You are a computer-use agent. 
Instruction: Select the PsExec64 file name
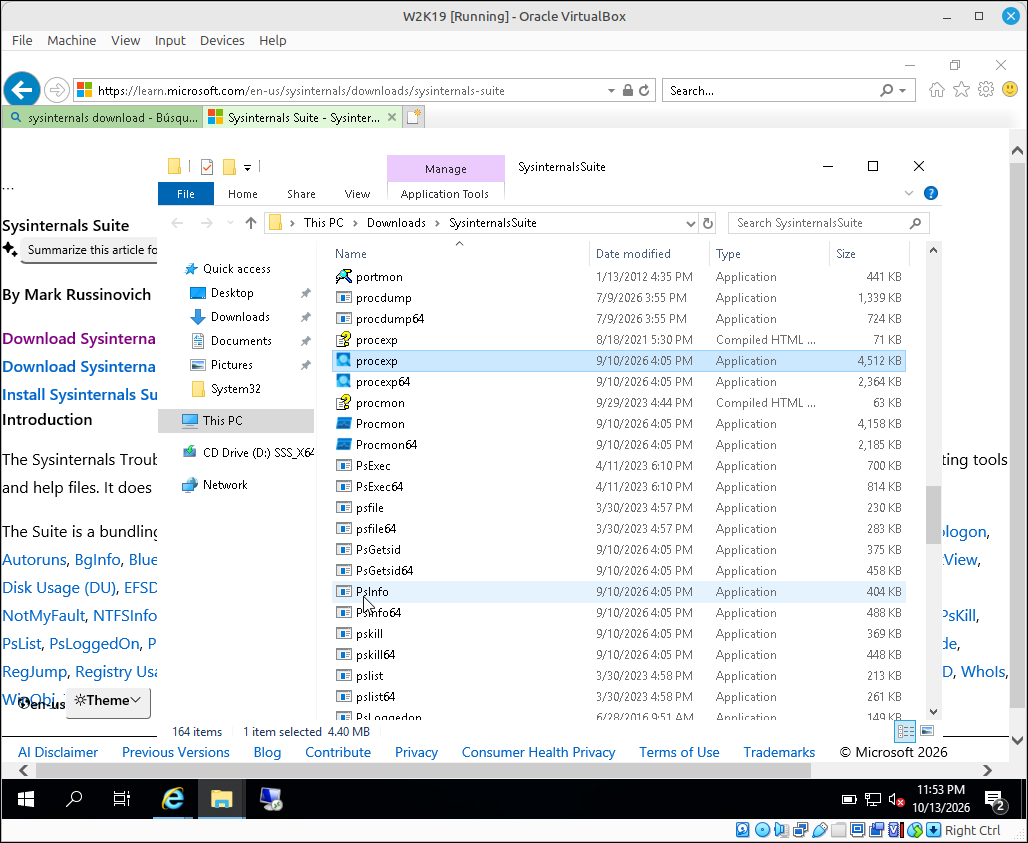380,486
